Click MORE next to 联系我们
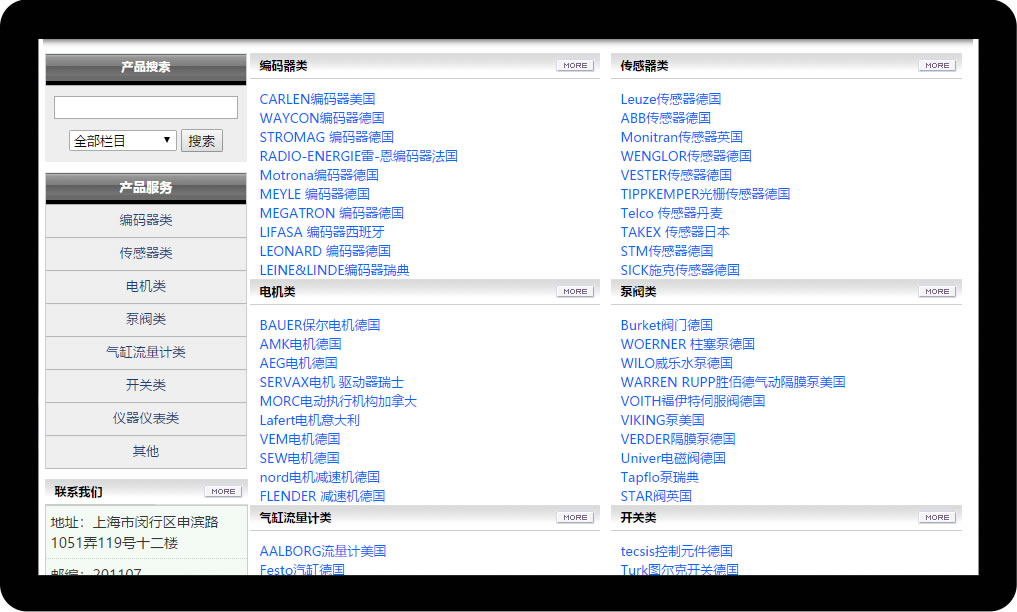Viewport: 1017px width, 612px height. coord(223,491)
